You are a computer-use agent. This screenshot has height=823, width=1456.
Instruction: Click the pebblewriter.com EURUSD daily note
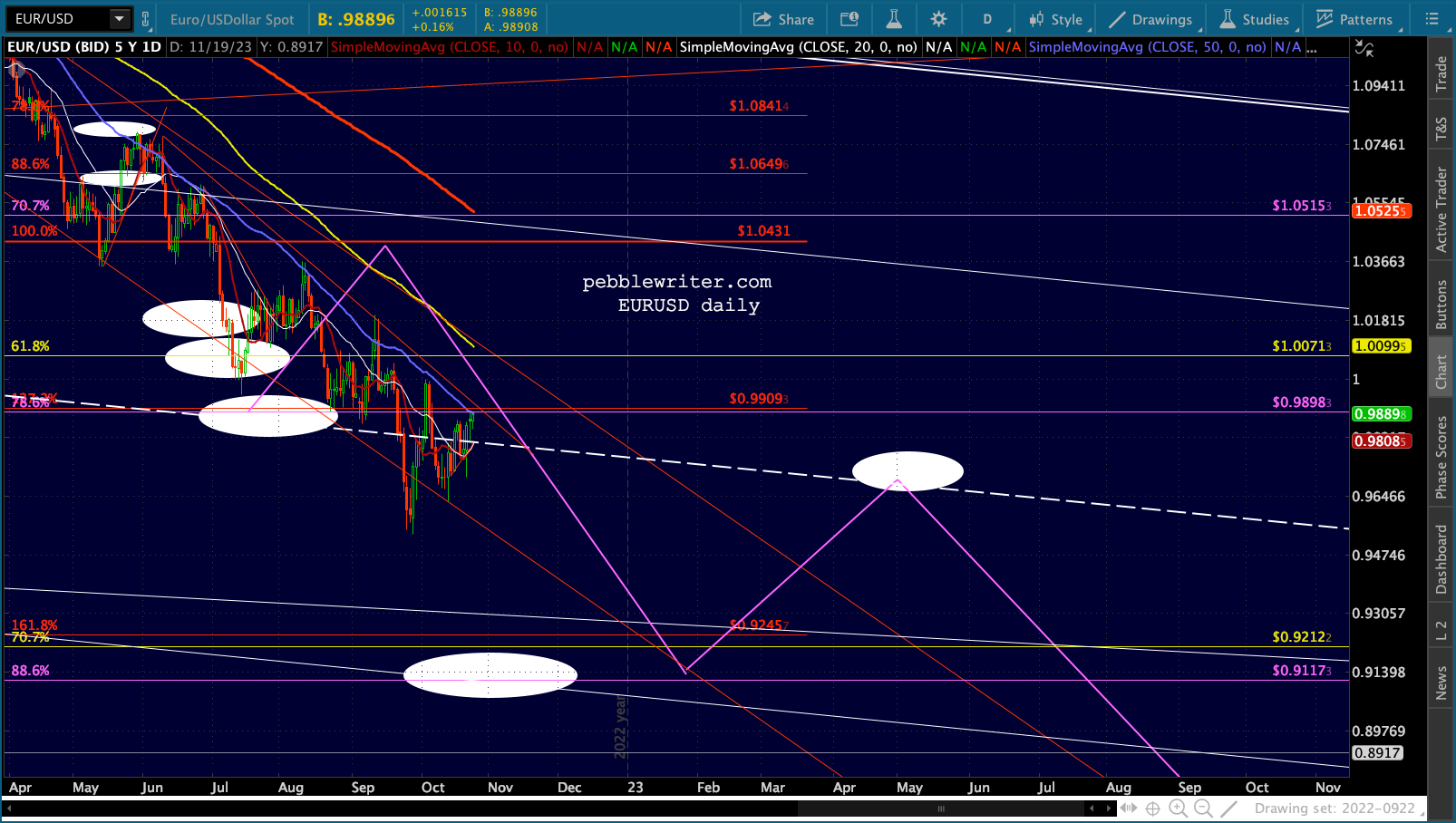(677, 294)
